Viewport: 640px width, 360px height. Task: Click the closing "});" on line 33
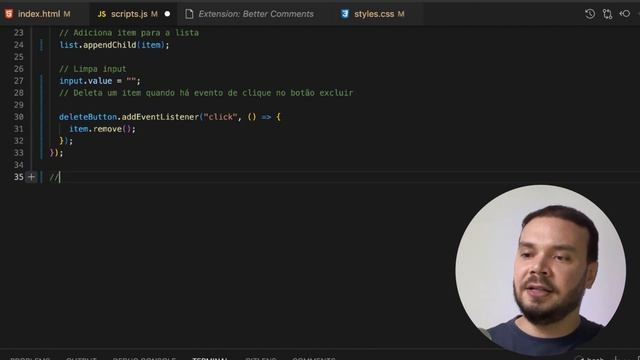(x=56, y=153)
